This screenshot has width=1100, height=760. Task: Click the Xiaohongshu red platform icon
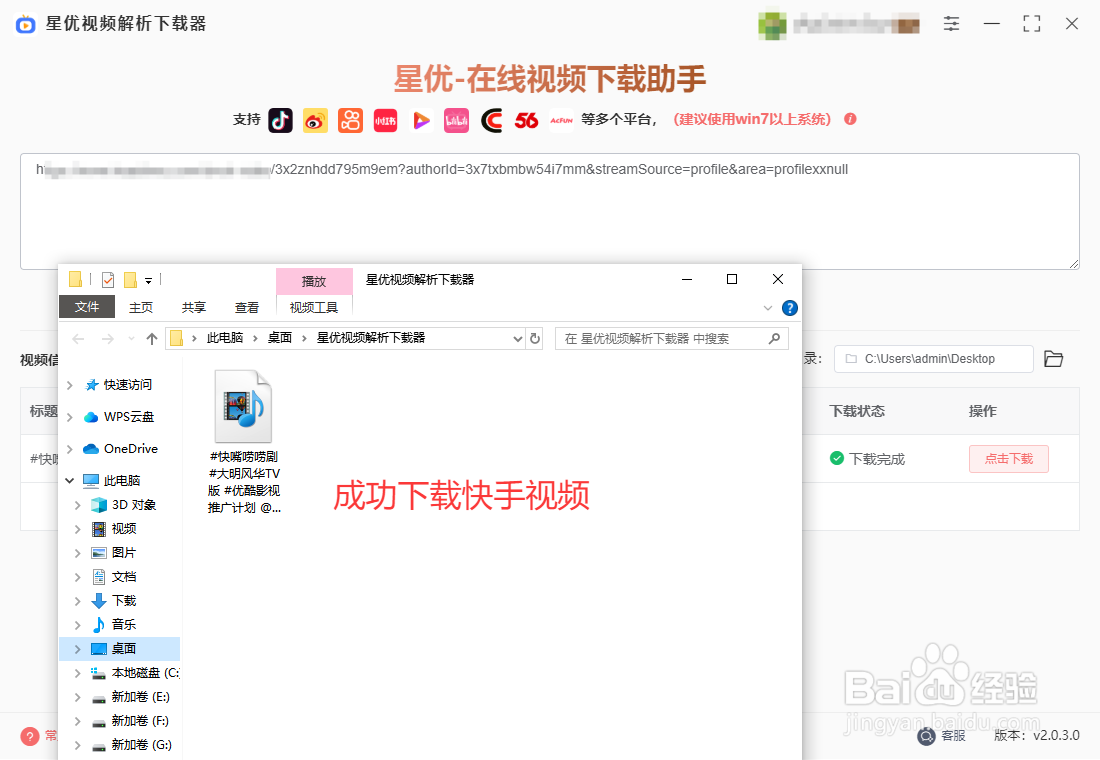coord(385,121)
